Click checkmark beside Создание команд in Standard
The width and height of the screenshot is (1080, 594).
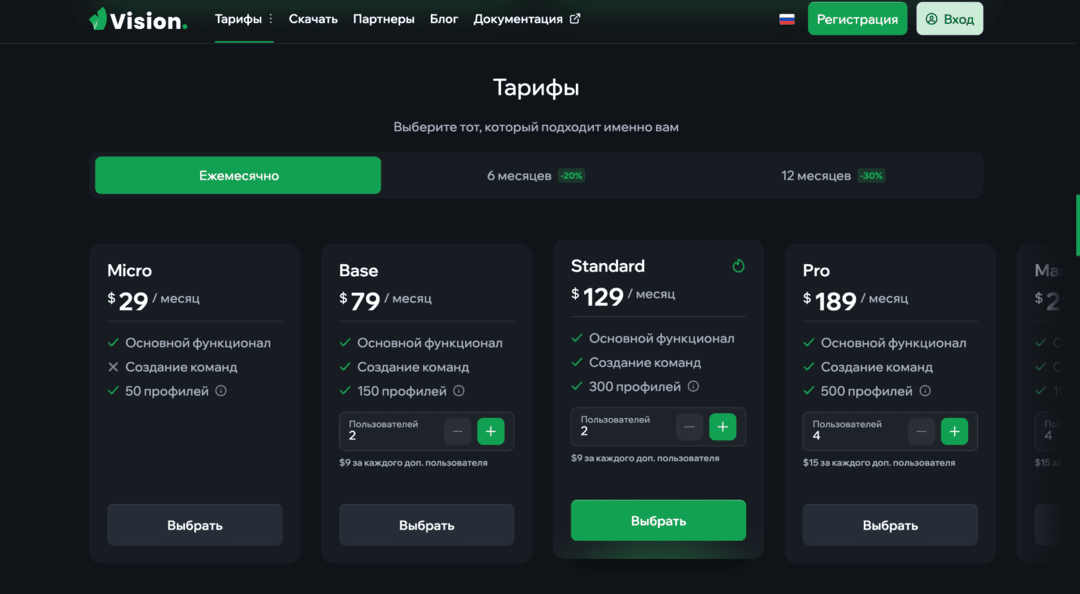577,362
